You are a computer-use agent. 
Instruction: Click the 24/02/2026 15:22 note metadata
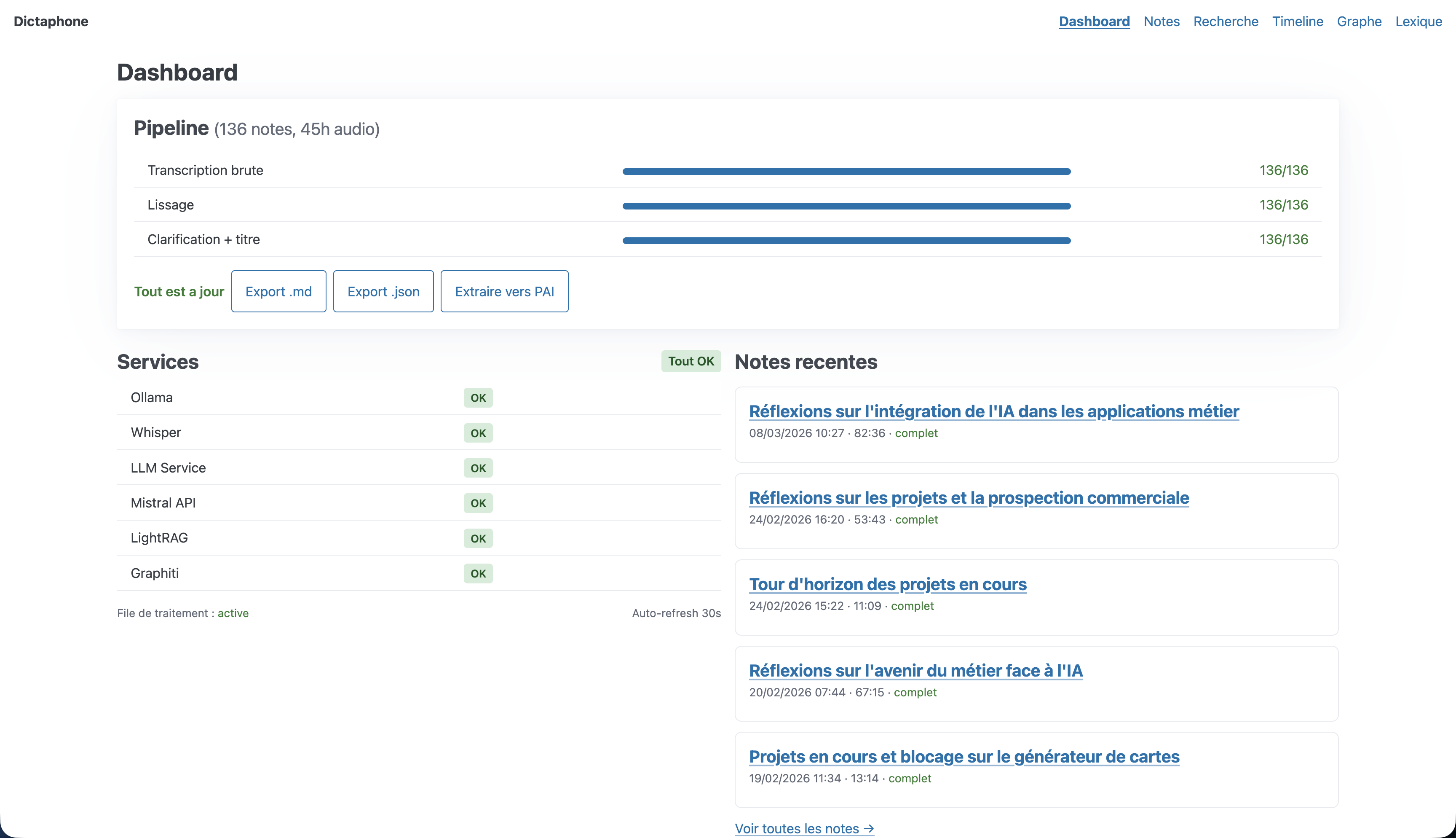pyautogui.click(x=841, y=606)
